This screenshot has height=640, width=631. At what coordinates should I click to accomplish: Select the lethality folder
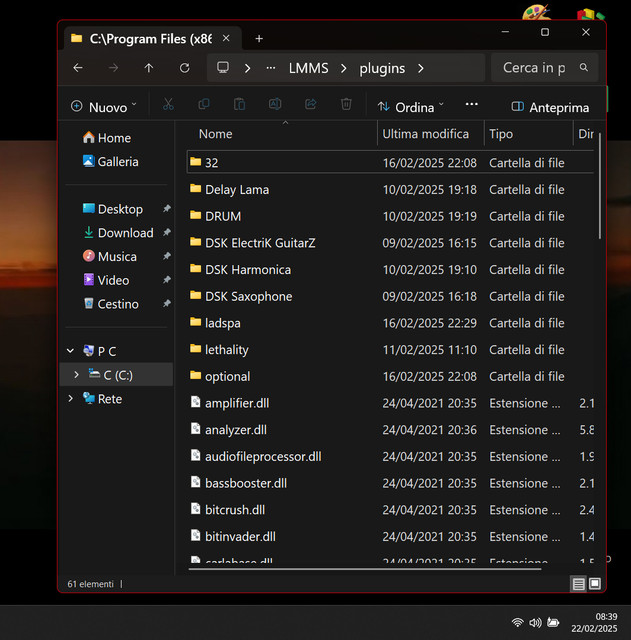click(390, 349)
